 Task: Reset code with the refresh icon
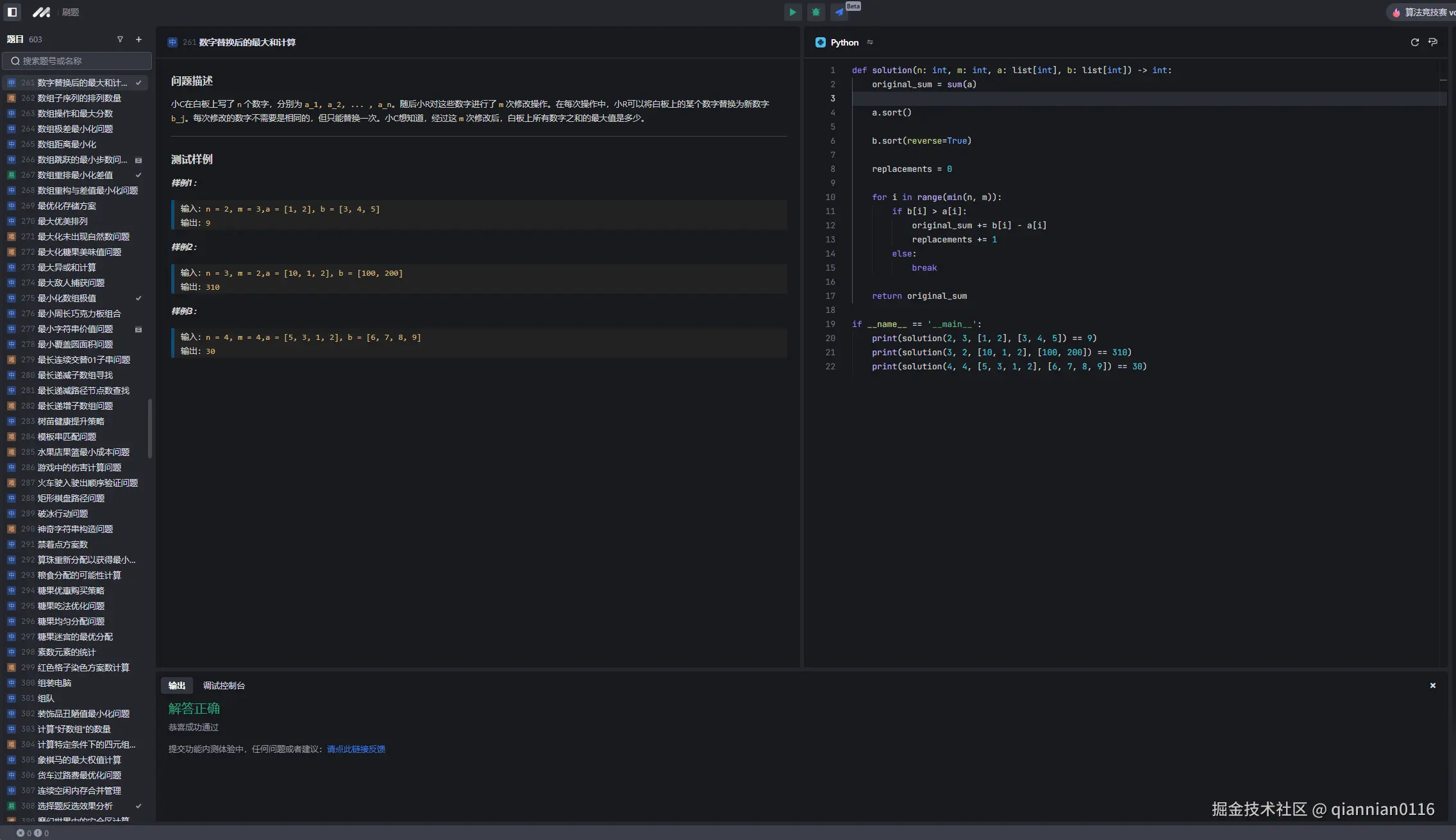[x=1414, y=42]
